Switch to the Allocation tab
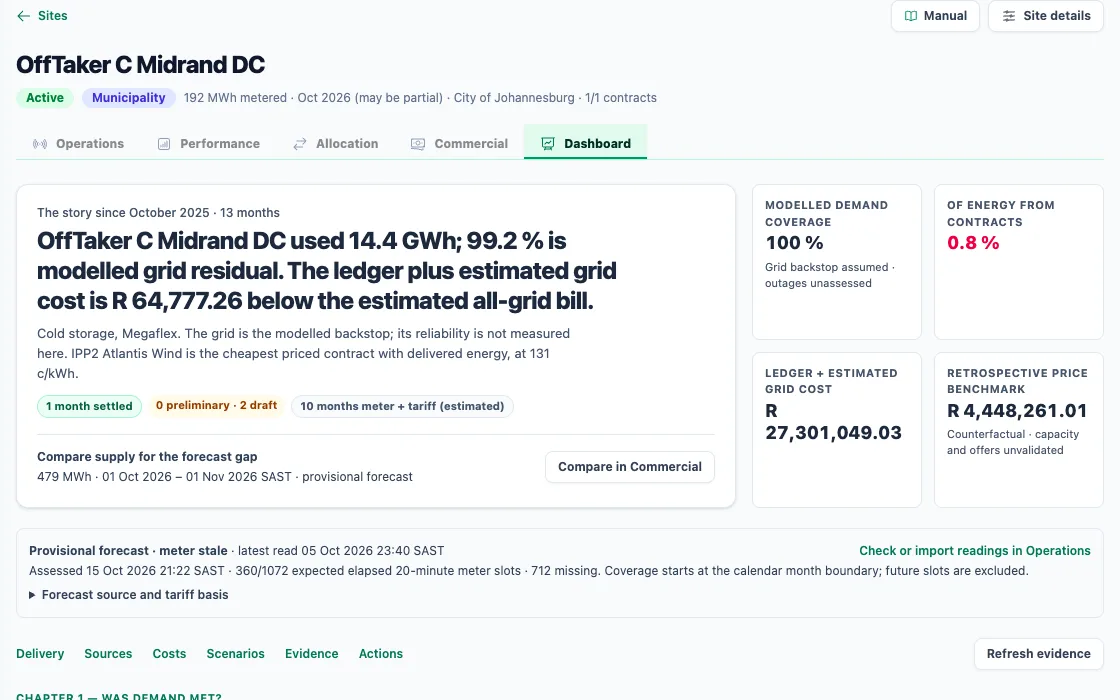 point(336,144)
